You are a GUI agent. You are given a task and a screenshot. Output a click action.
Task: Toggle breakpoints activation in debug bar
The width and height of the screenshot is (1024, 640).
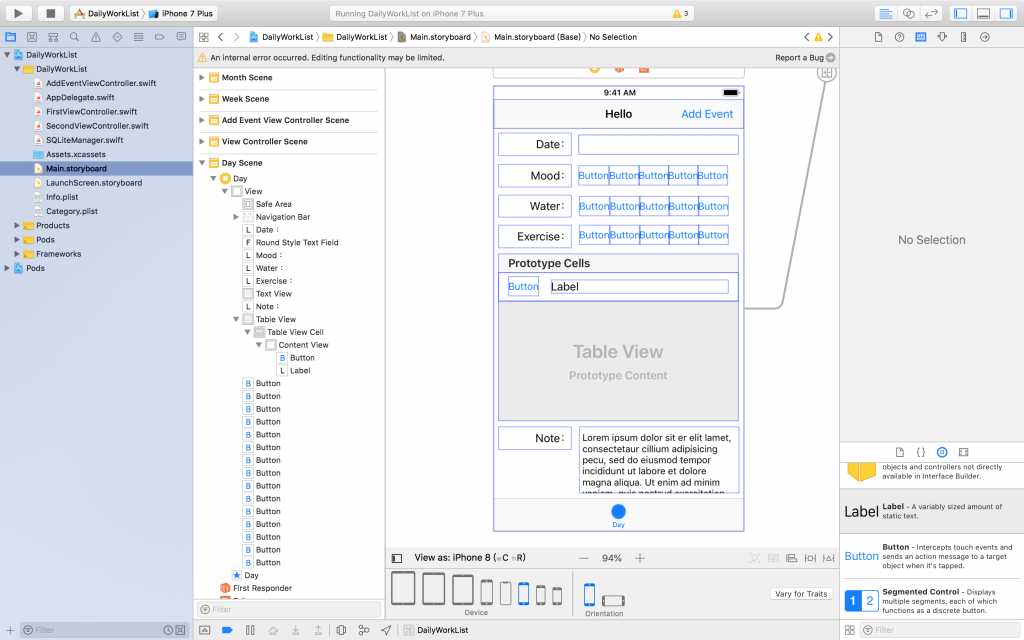227,630
